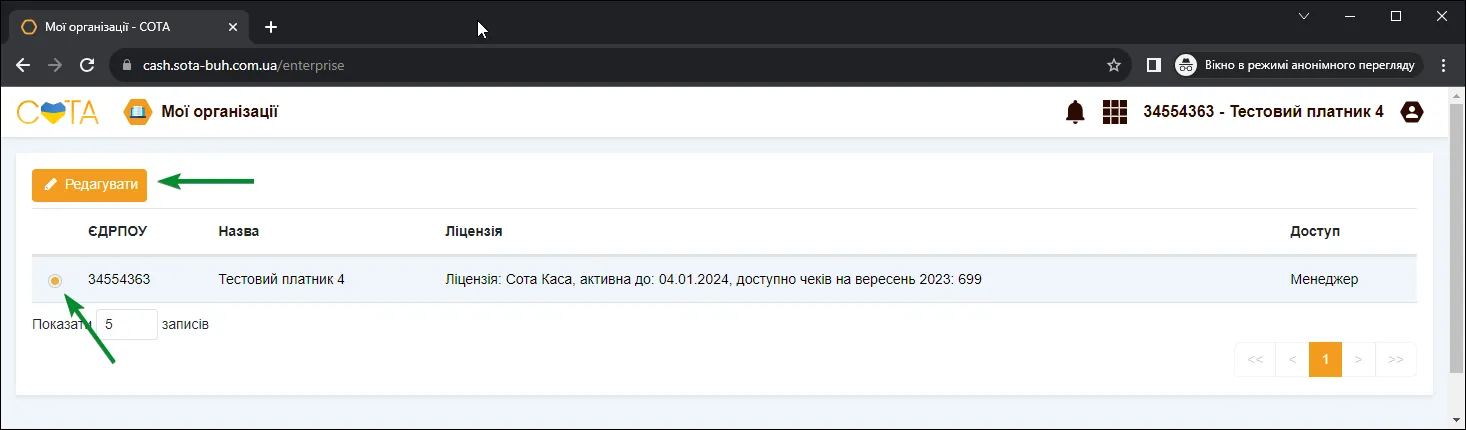Open the tab search chevron in the title bar

pyautogui.click(x=1303, y=16)
